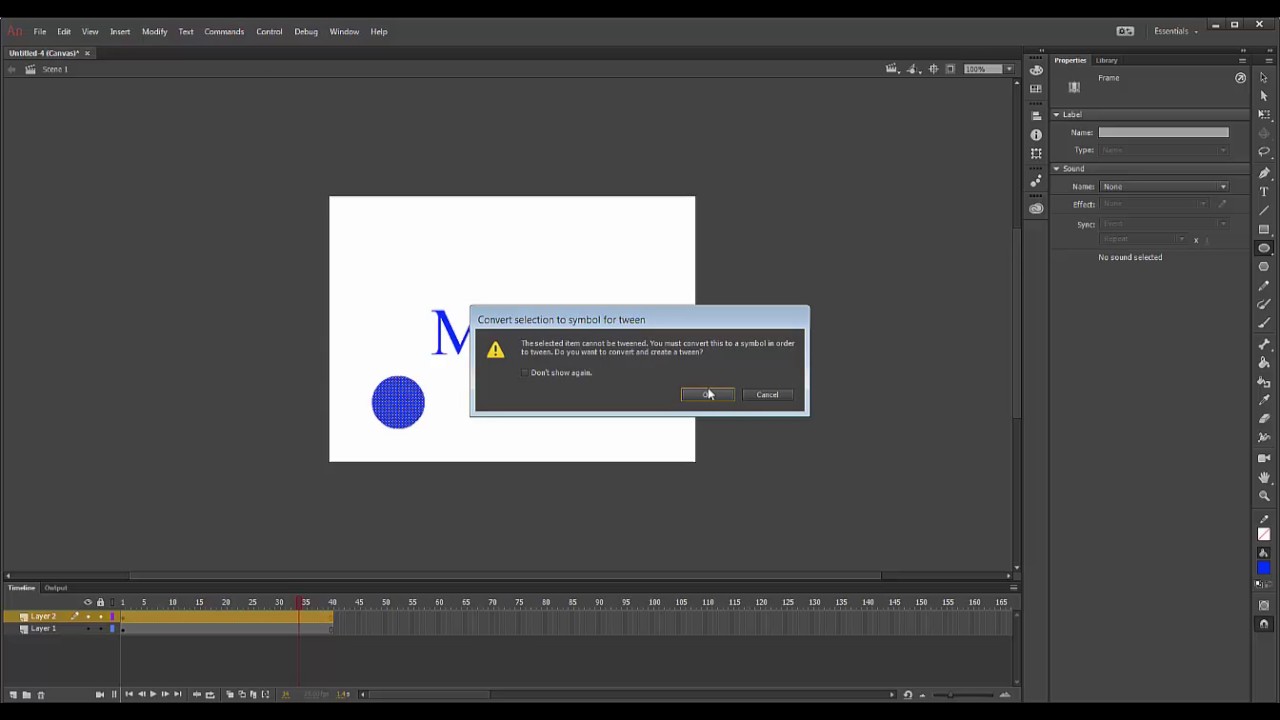The width and height of the screenshot is (1280, 720).
Task: Click the blue fill color swatch
Action: [1264, 568]
